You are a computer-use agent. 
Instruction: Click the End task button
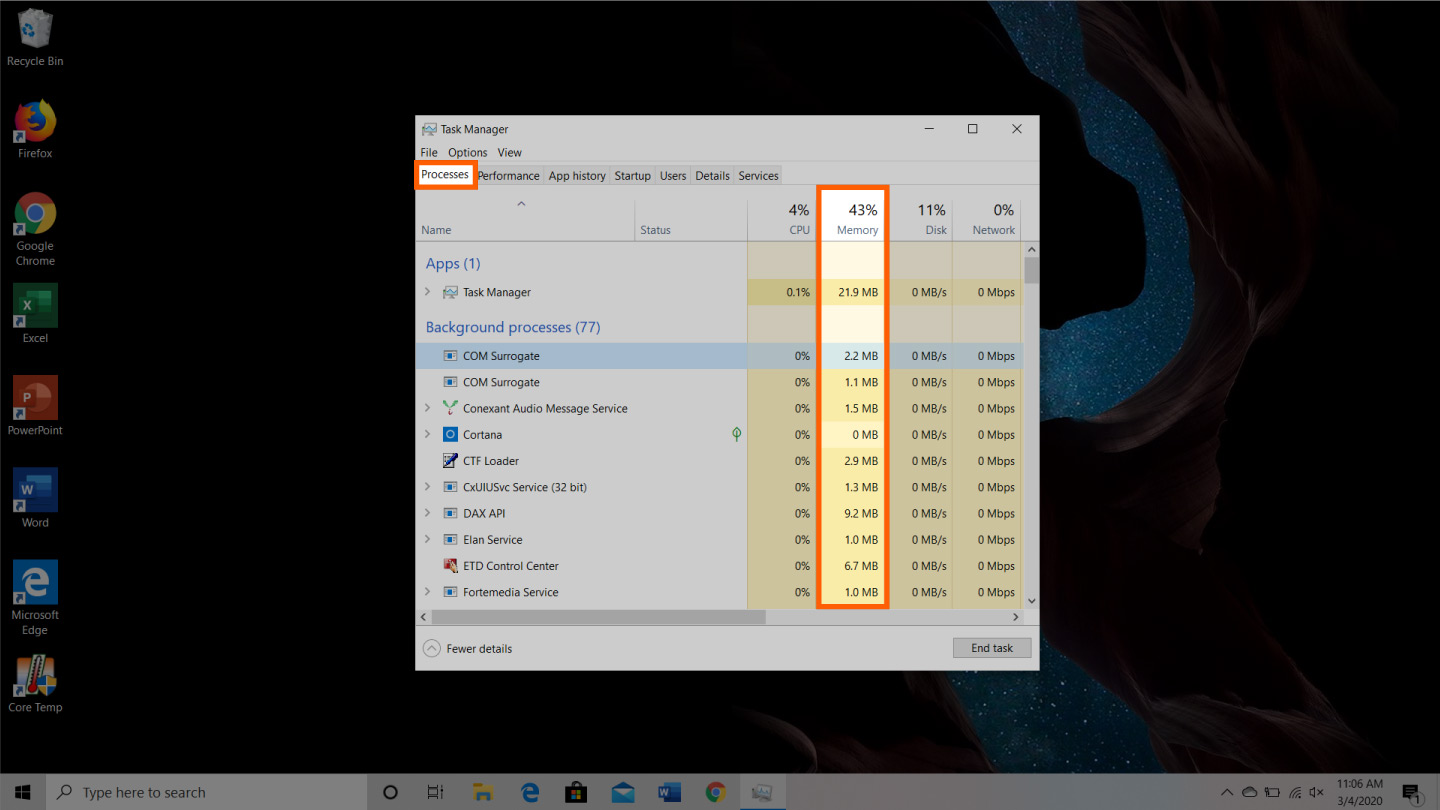991,648
